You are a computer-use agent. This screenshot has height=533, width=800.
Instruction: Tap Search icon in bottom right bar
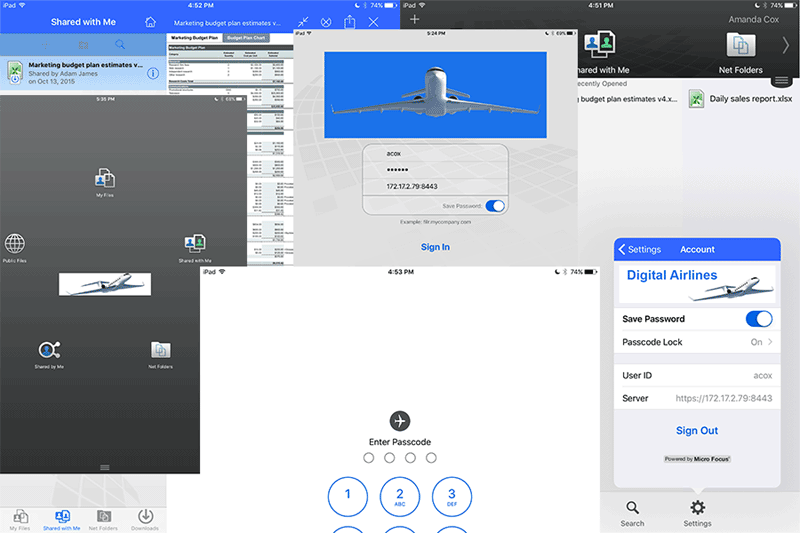(x=632, y=514)
